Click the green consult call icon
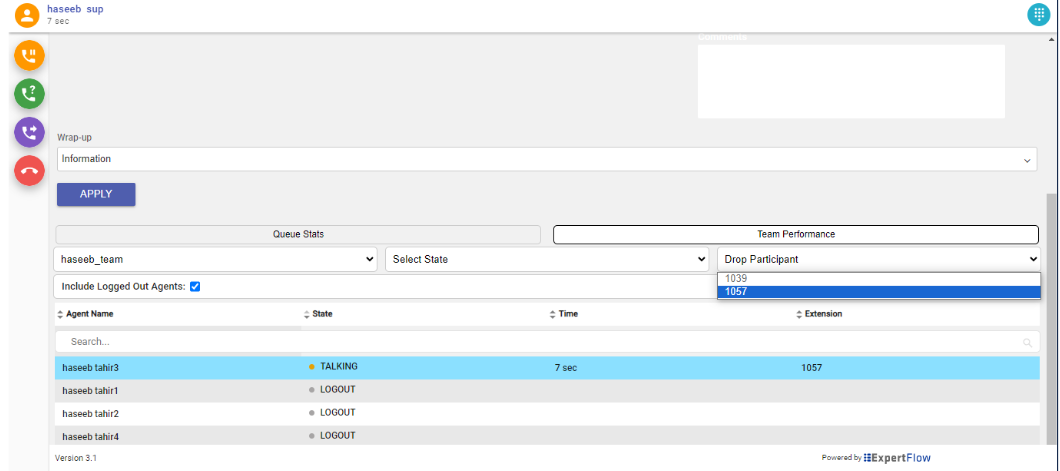 29,94
